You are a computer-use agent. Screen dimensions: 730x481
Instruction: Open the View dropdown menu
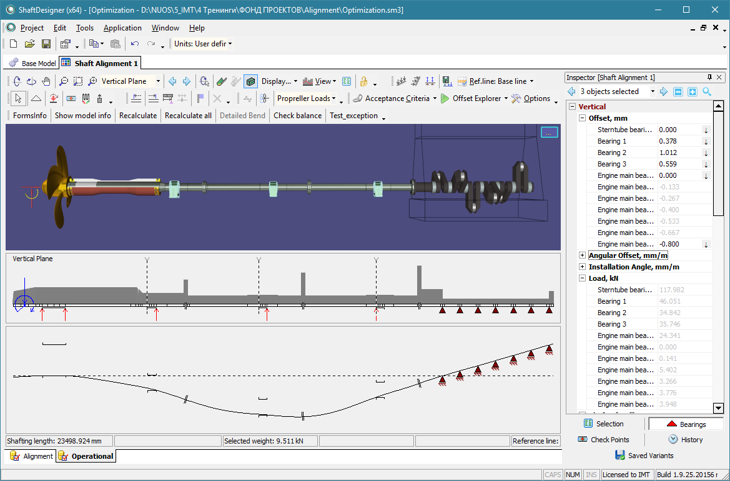pyautogui.click(x=319, y=81)
